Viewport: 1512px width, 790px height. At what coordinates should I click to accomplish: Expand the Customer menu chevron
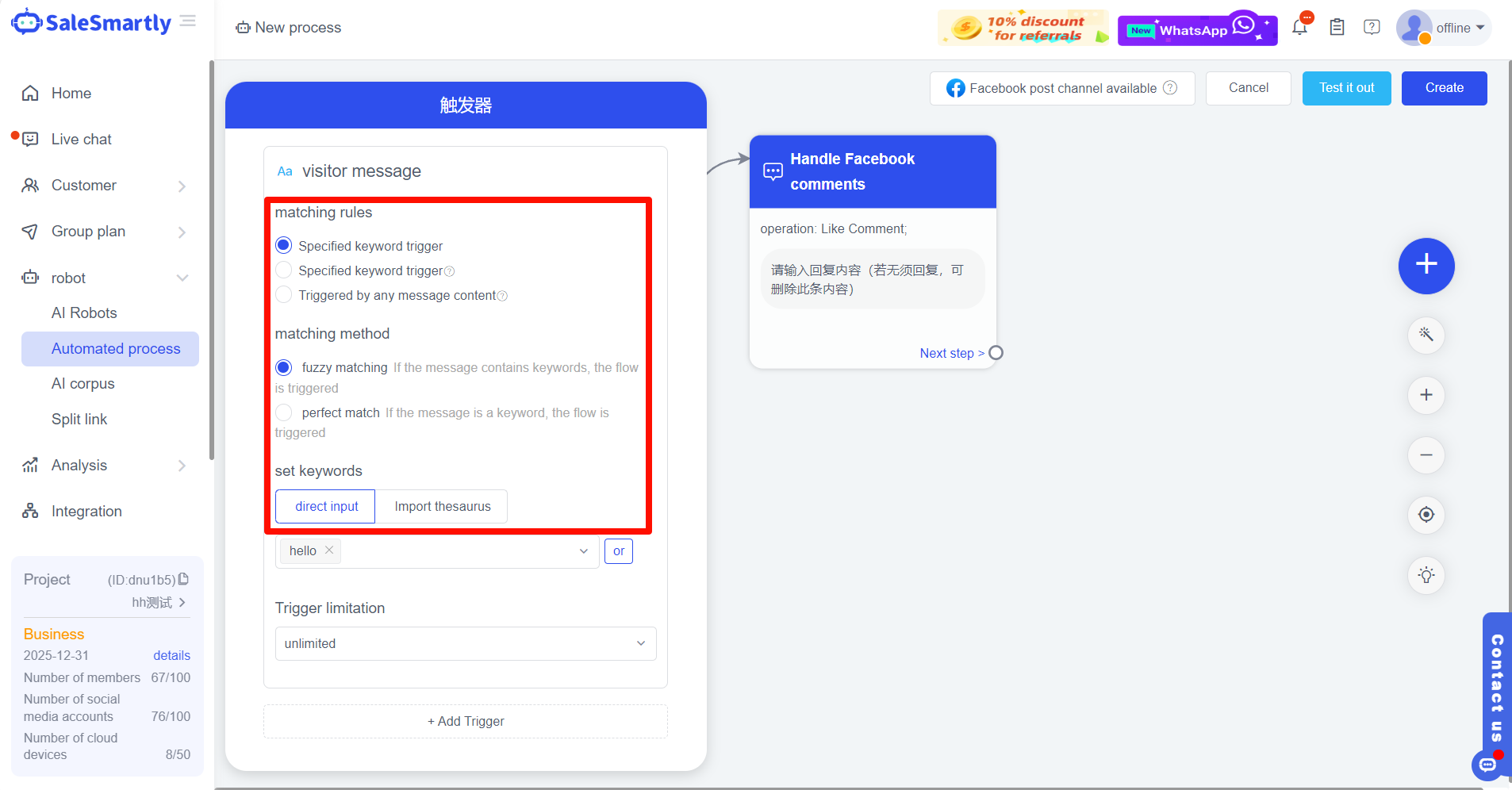pos(182,186)
